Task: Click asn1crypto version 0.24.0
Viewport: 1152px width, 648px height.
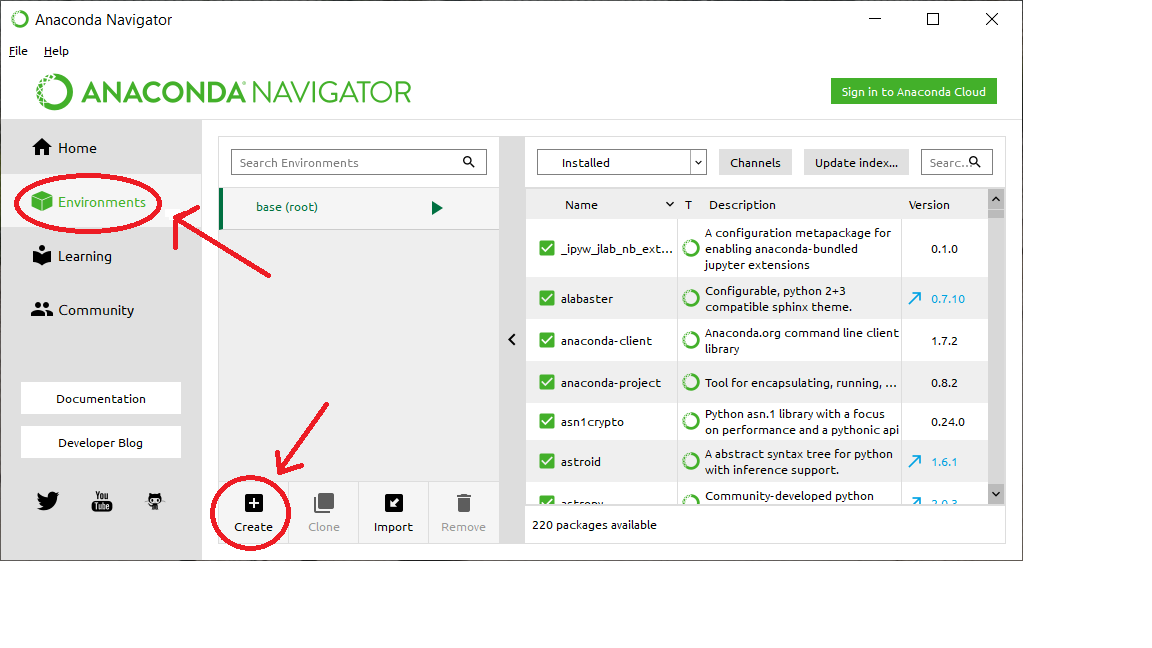Action: tap(948, 422)
